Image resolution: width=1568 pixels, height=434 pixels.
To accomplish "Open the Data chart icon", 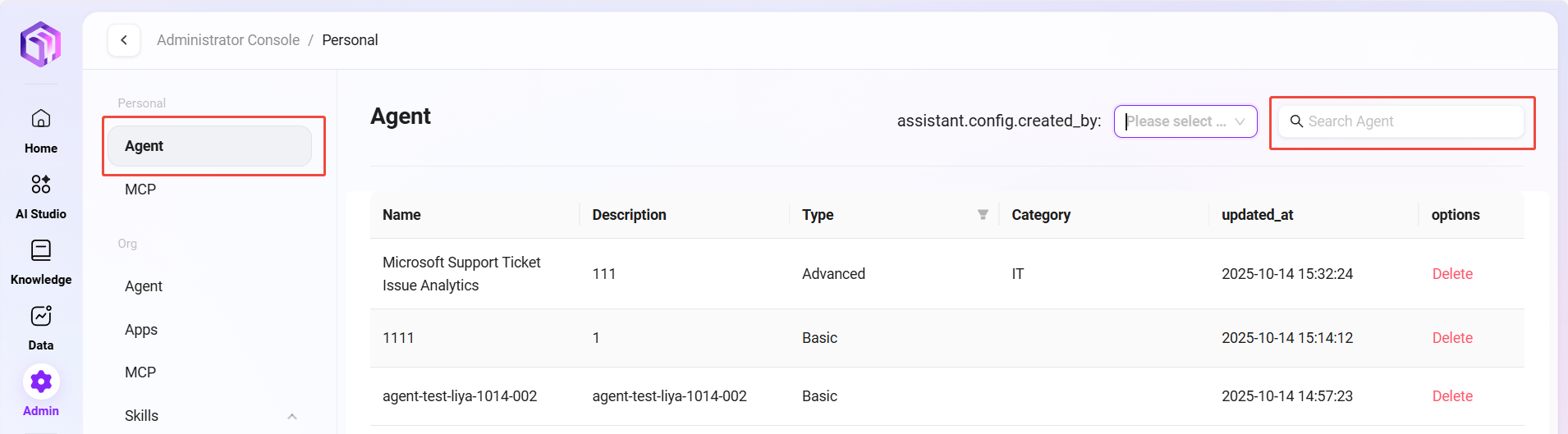I will point(41,316).
